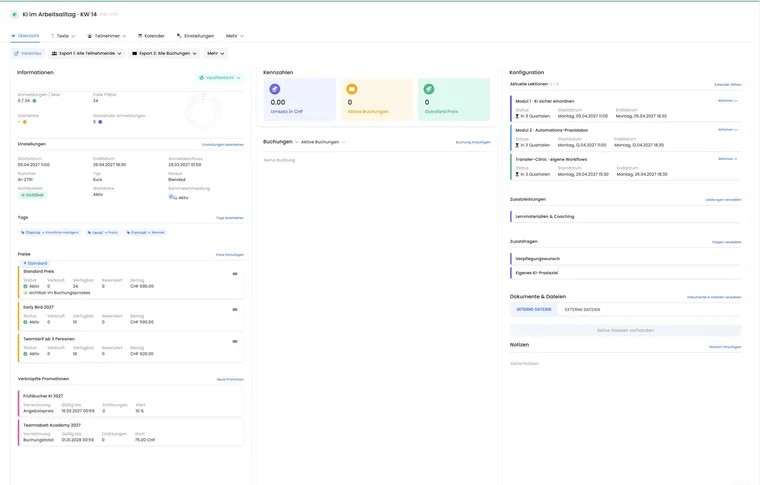The image size is (760, 485).
Task: Click the hourglass status icon for Modul 2
Action: pos(517,145)
